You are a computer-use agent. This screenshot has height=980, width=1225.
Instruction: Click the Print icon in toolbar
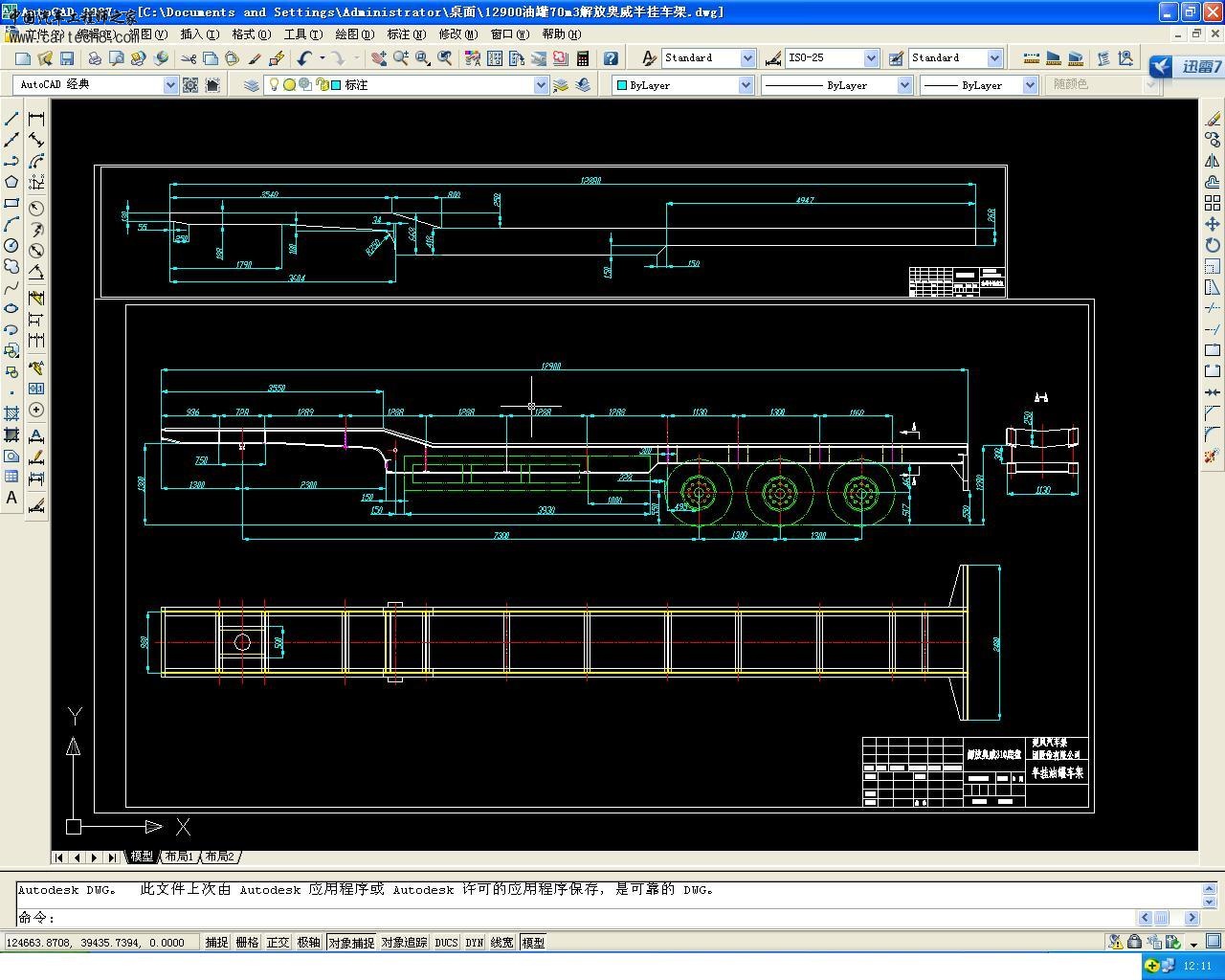click(x=95, y=58)
